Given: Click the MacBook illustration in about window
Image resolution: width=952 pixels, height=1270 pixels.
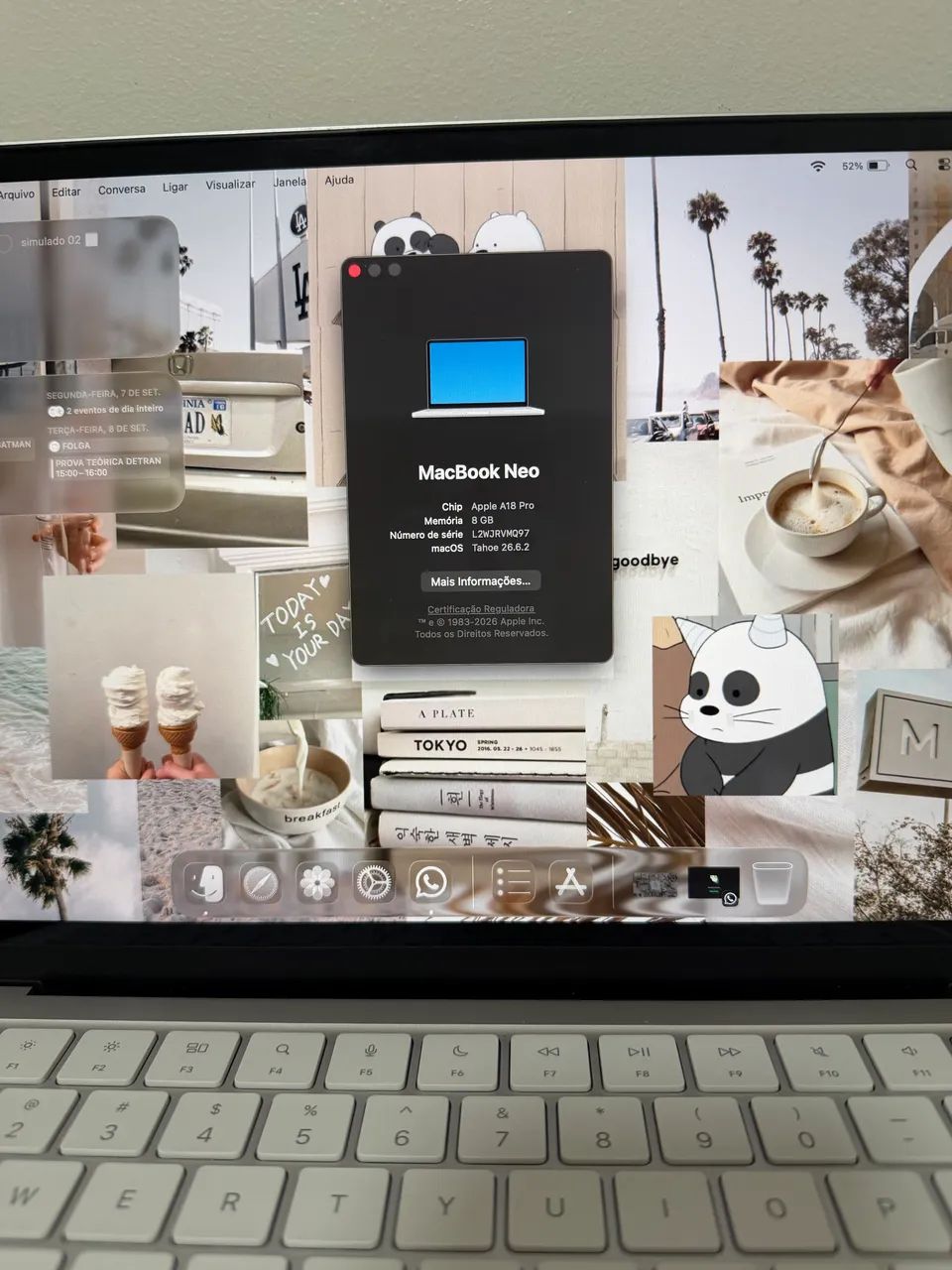Looking at the screenshot, I should click(478, 378).
